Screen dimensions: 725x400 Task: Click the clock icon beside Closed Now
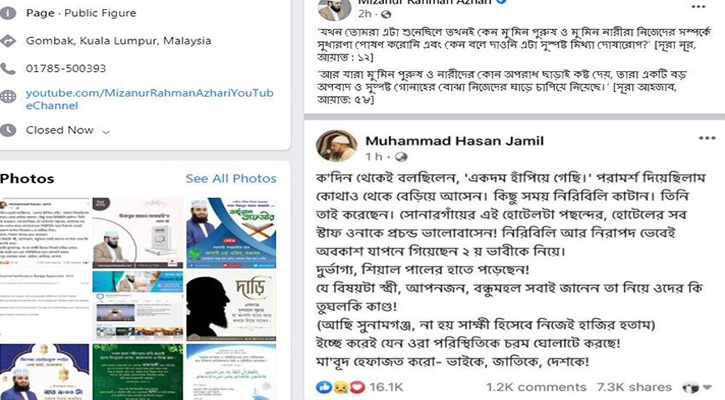point(7,130)
